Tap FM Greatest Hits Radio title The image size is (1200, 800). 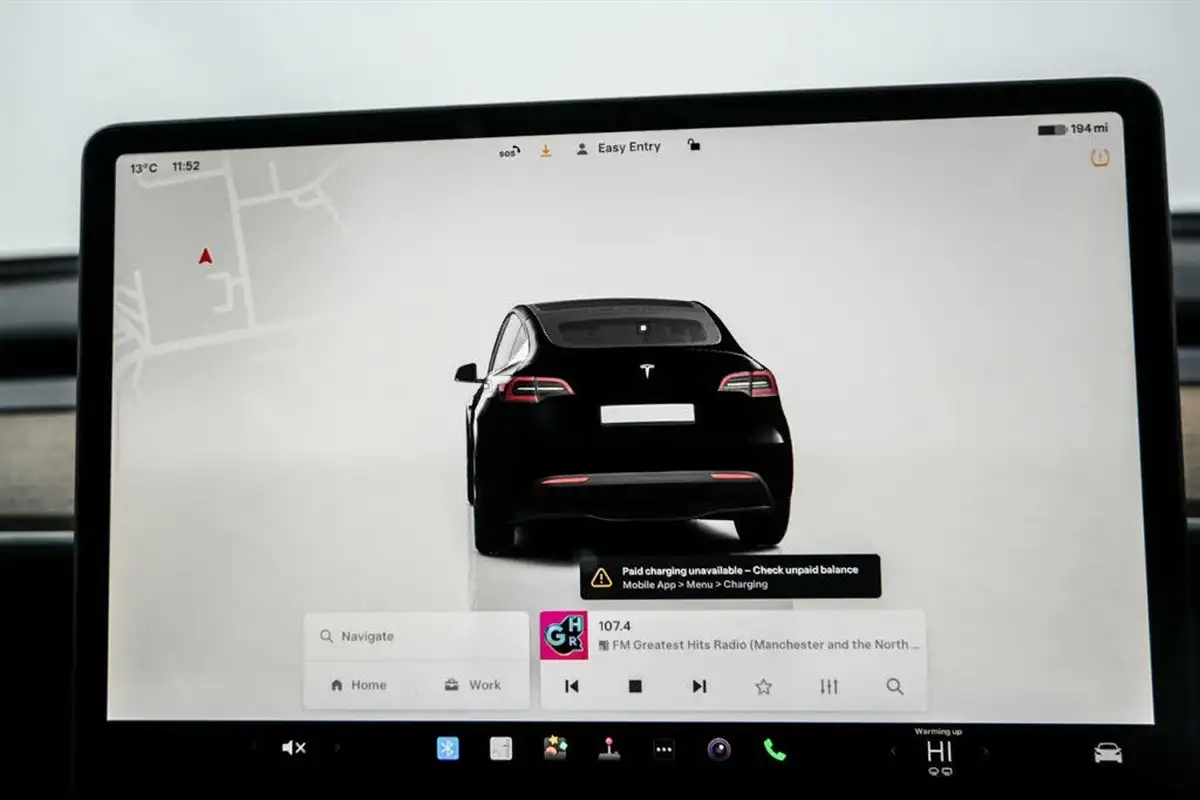tap(759, 646)
